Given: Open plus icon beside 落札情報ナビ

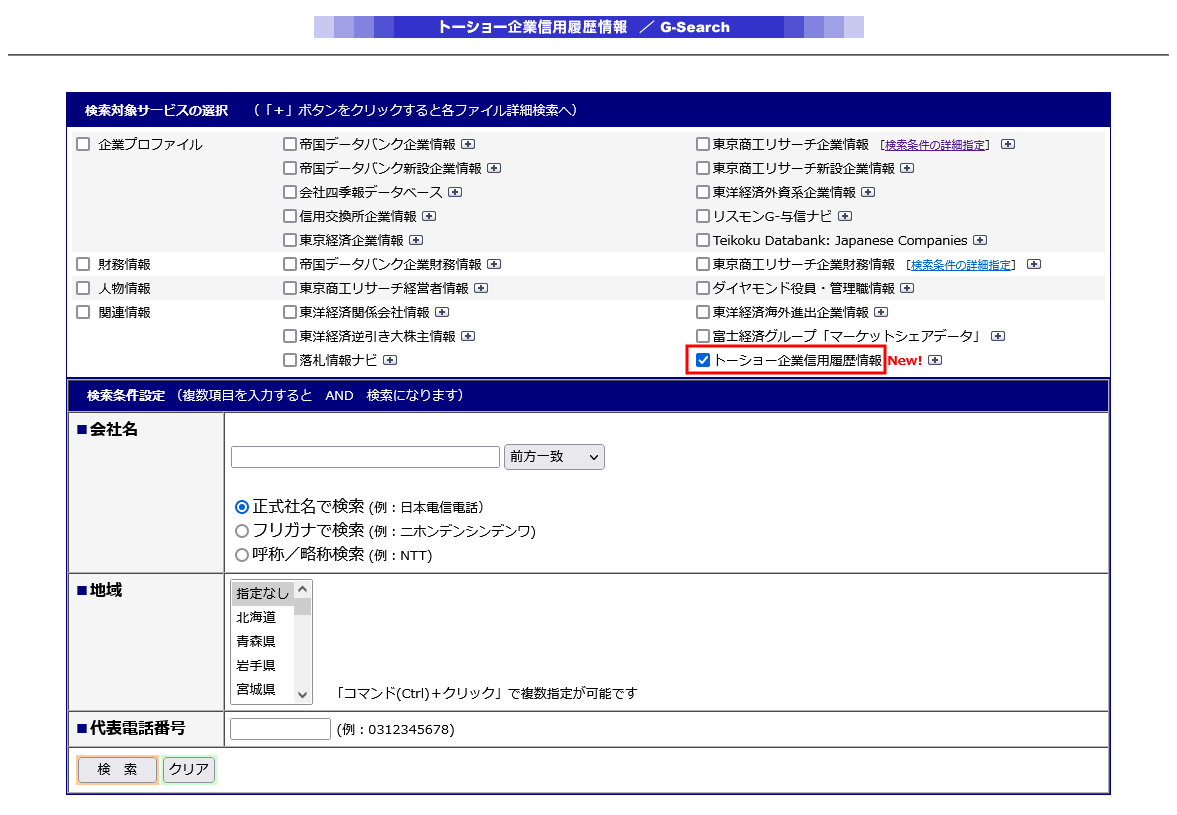Looking at the screenshot, I should point(390,360).
